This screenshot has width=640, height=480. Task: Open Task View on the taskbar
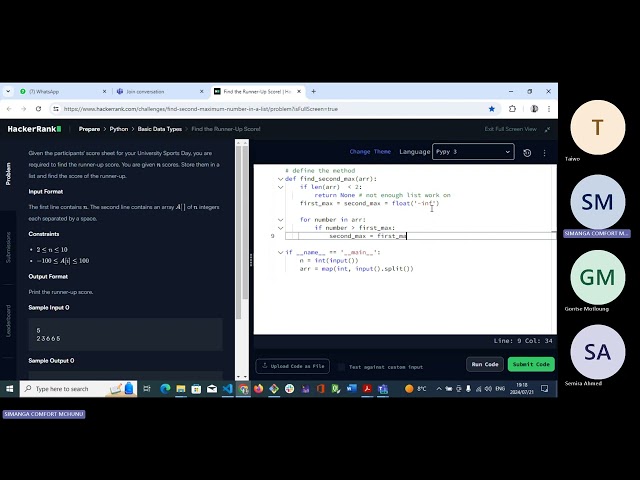[x=147, y=389]
